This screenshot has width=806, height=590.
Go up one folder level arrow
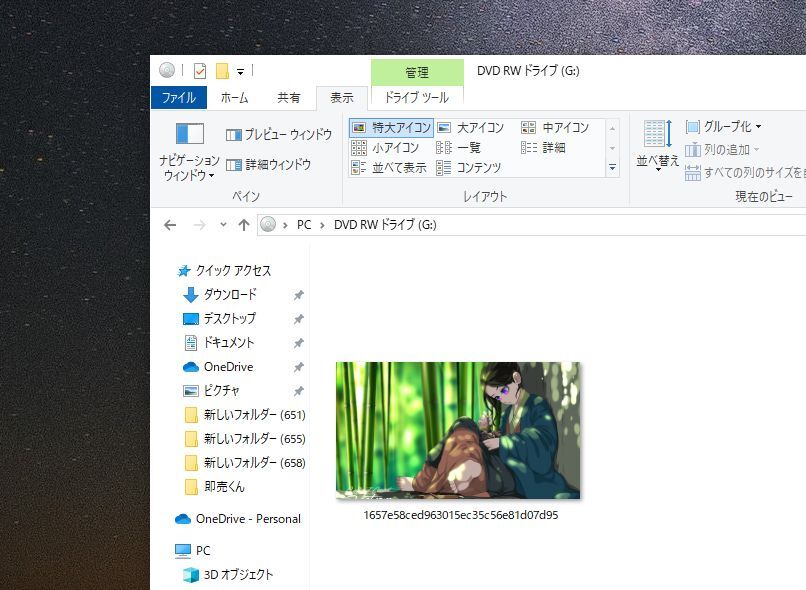(244, 225)
